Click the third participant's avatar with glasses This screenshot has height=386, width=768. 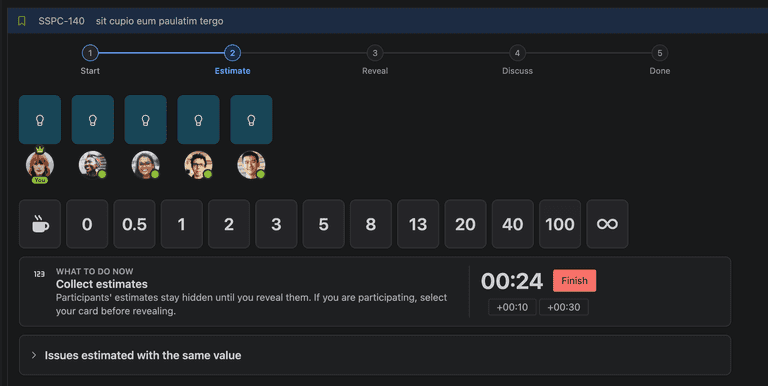coord(145,165)
